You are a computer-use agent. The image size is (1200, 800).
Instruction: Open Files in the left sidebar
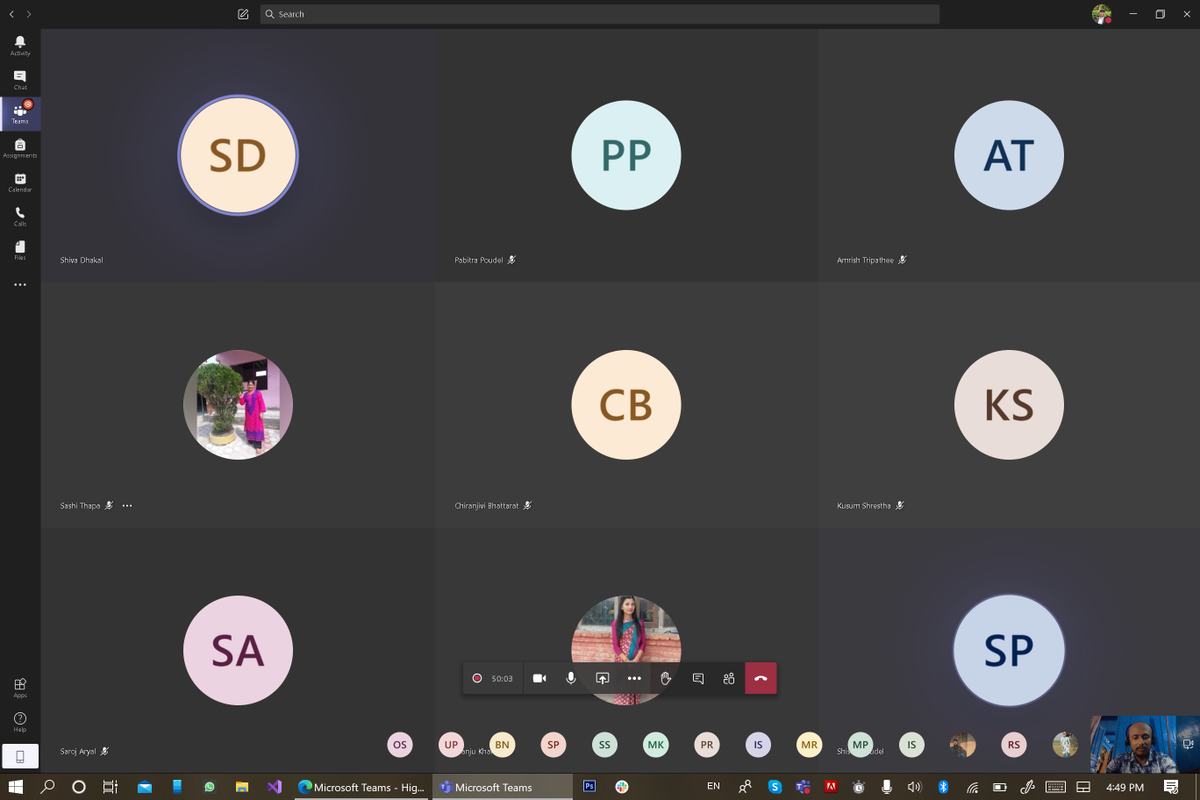click(20, 250)
